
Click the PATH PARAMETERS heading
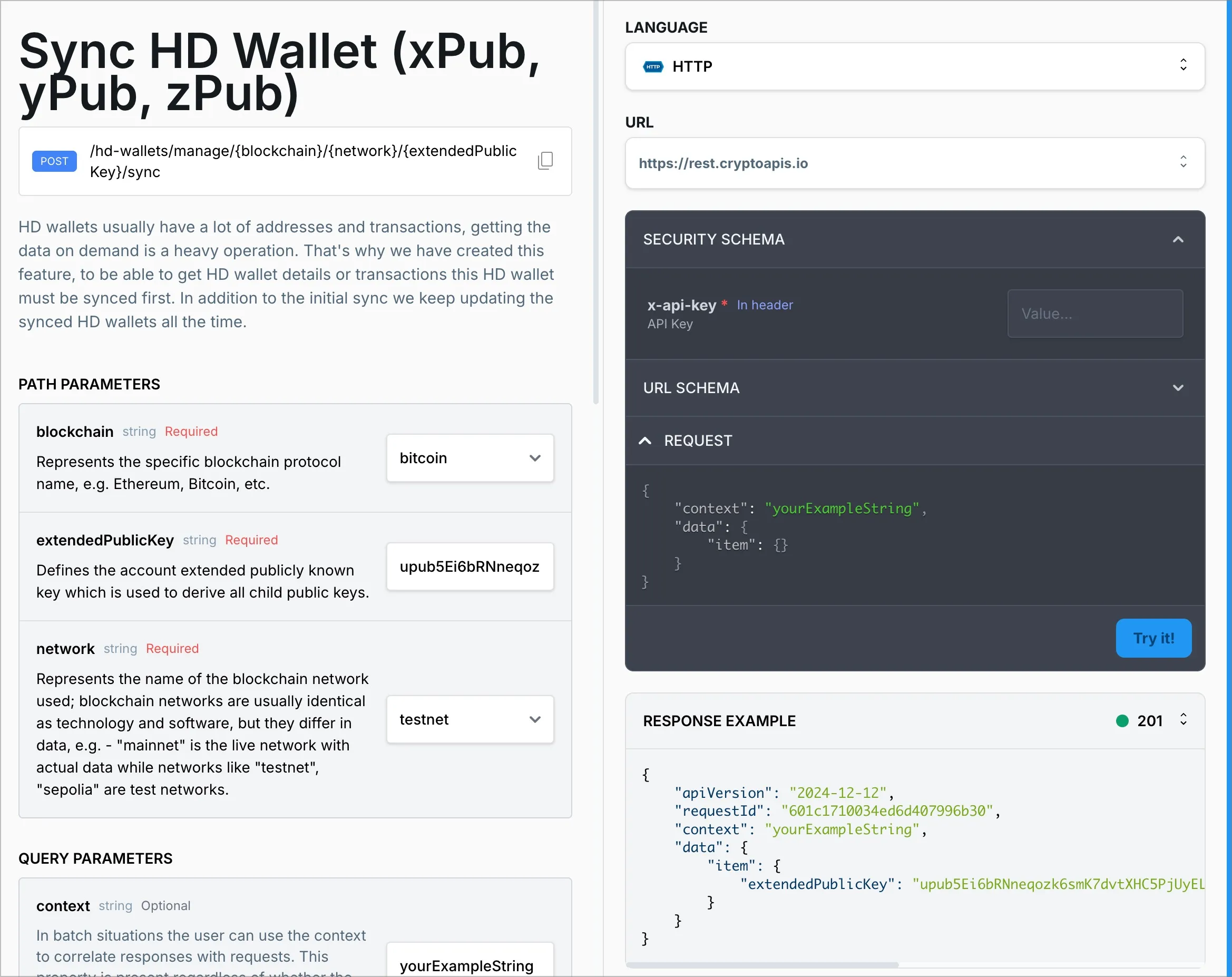pyautogui.click(x=89, y=384)
